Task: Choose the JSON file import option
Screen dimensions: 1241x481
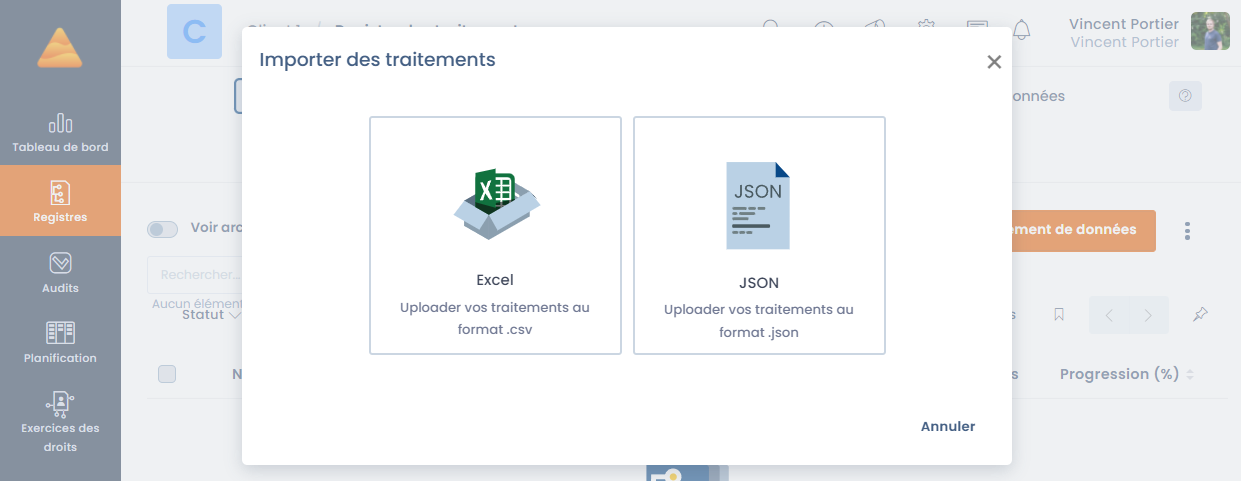Action: point(759,235)
